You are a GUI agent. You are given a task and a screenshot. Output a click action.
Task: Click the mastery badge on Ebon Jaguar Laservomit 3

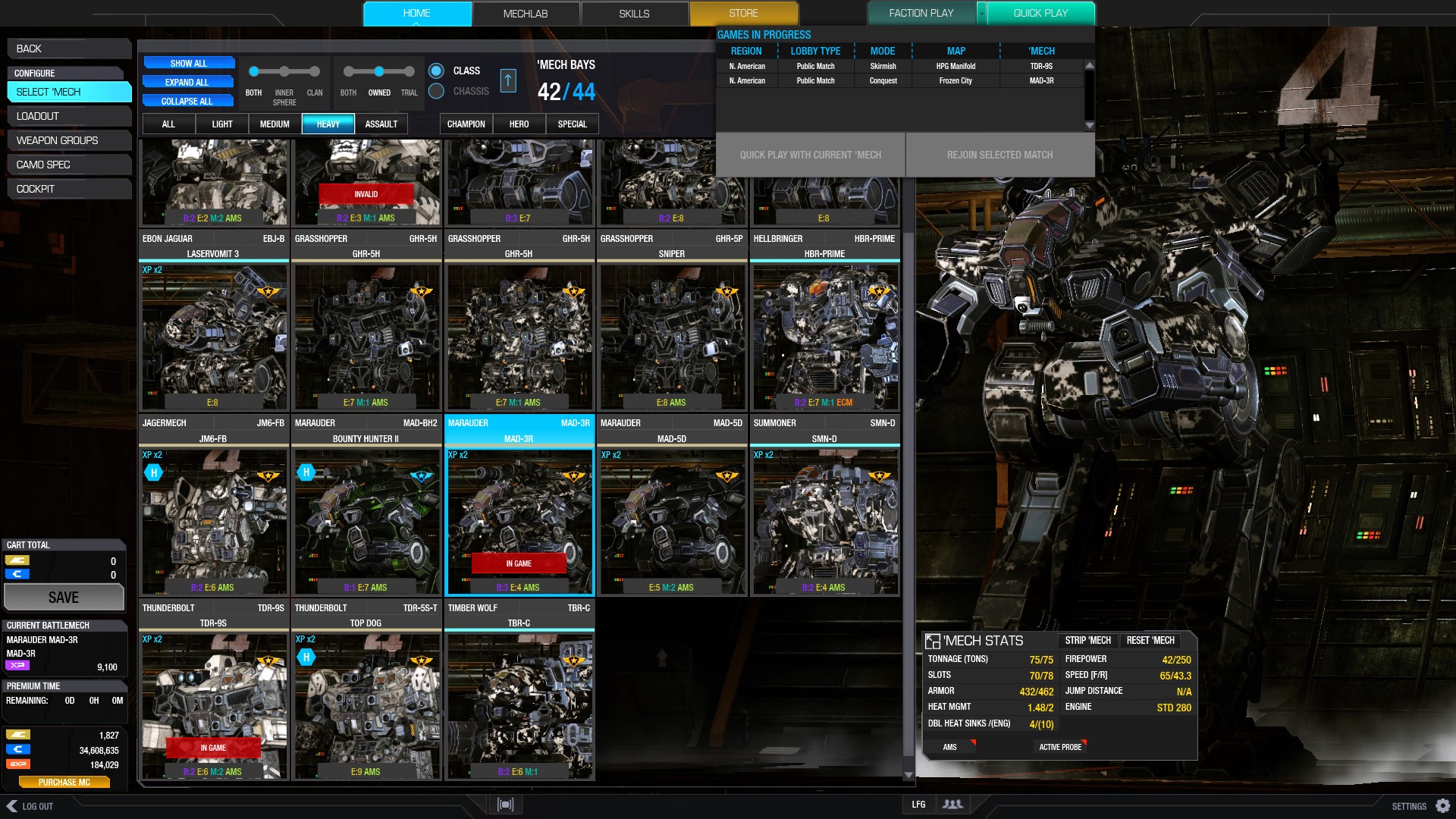[268, 292]
